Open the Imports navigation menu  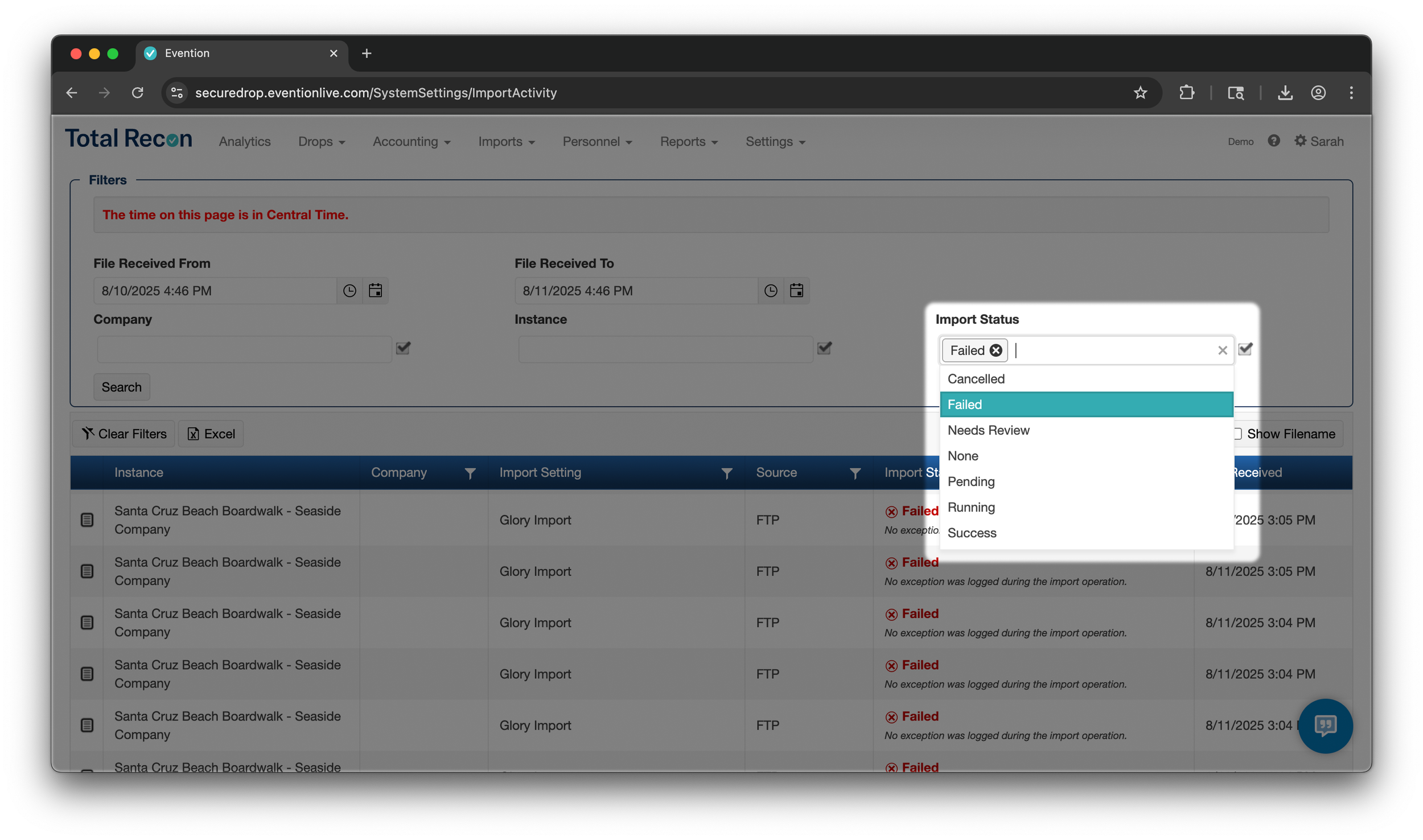(506, 142)
